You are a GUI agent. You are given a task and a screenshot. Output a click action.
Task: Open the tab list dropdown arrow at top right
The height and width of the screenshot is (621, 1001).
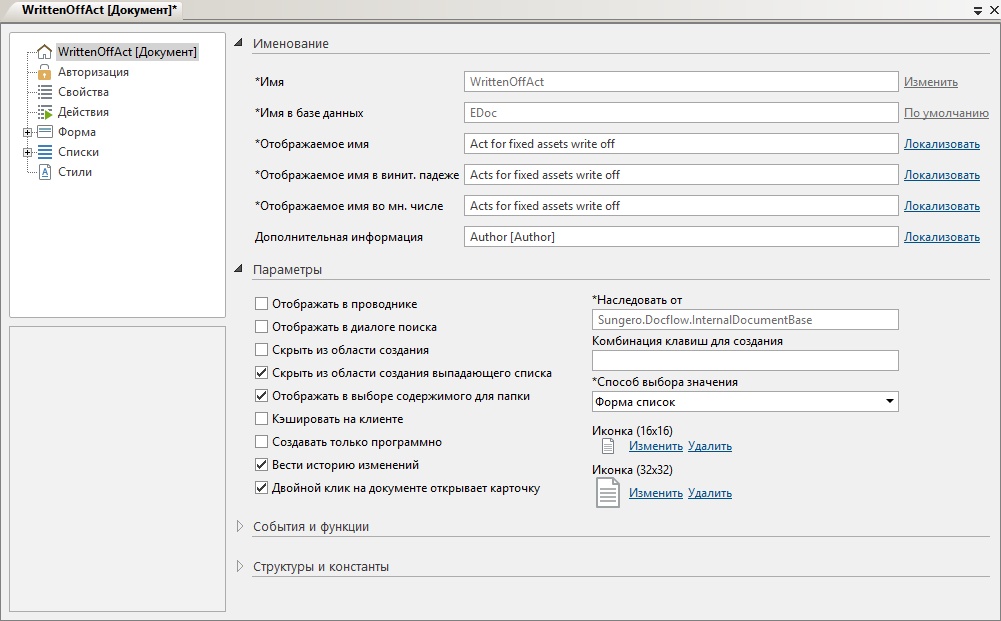977,9
